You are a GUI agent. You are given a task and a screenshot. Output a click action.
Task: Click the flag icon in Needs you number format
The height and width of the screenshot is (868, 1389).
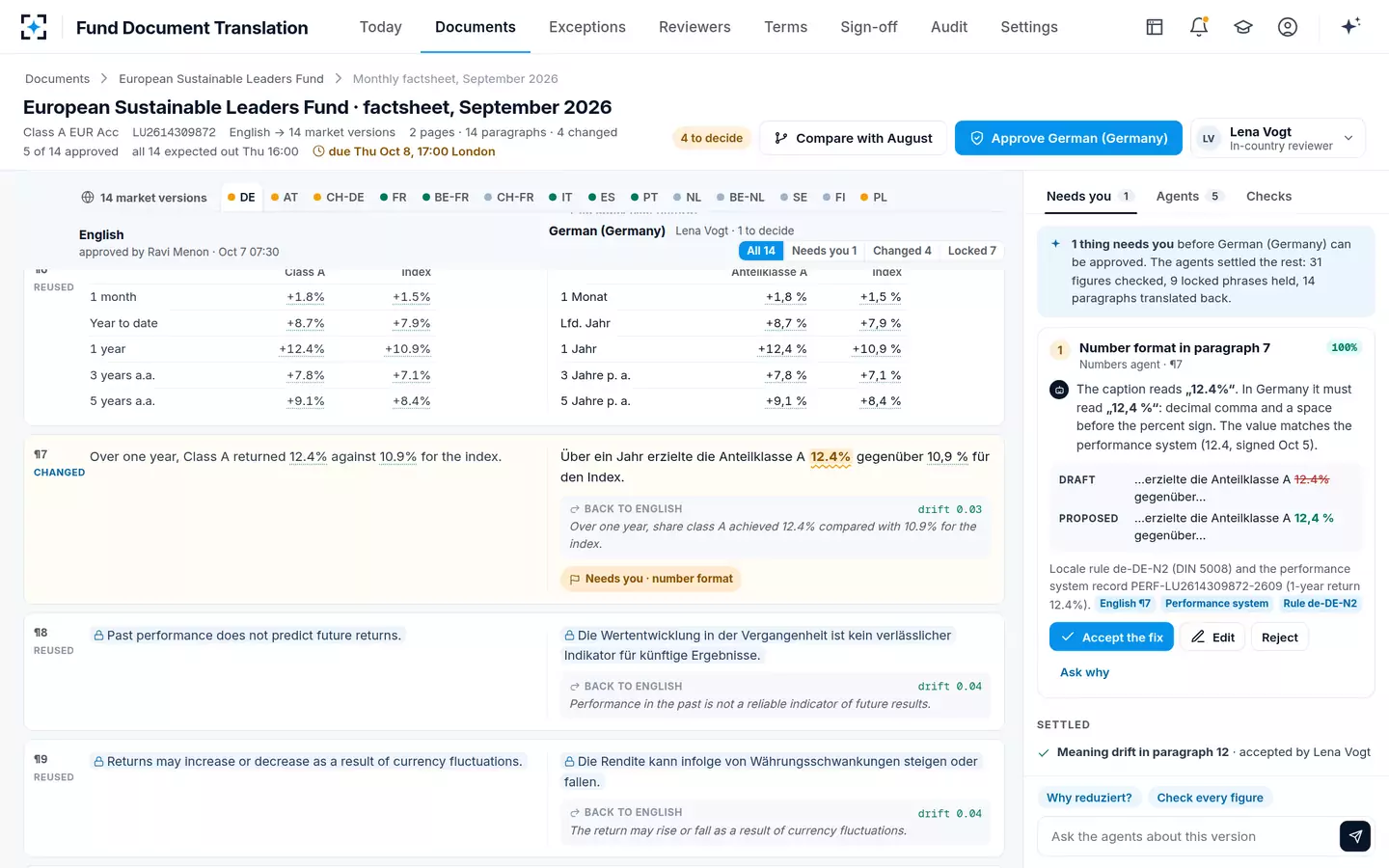[575, 580]
